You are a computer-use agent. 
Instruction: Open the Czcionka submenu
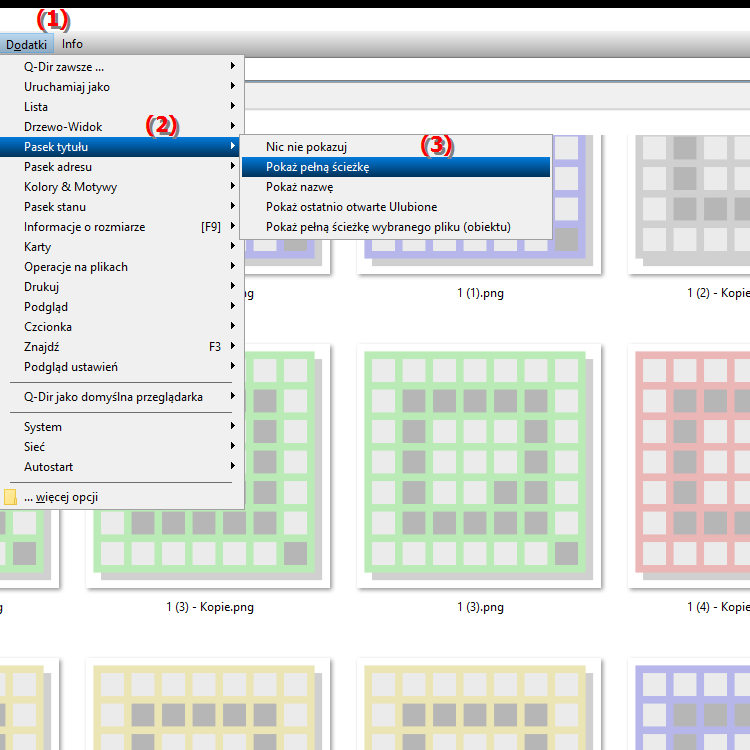(x=122, y=327)
